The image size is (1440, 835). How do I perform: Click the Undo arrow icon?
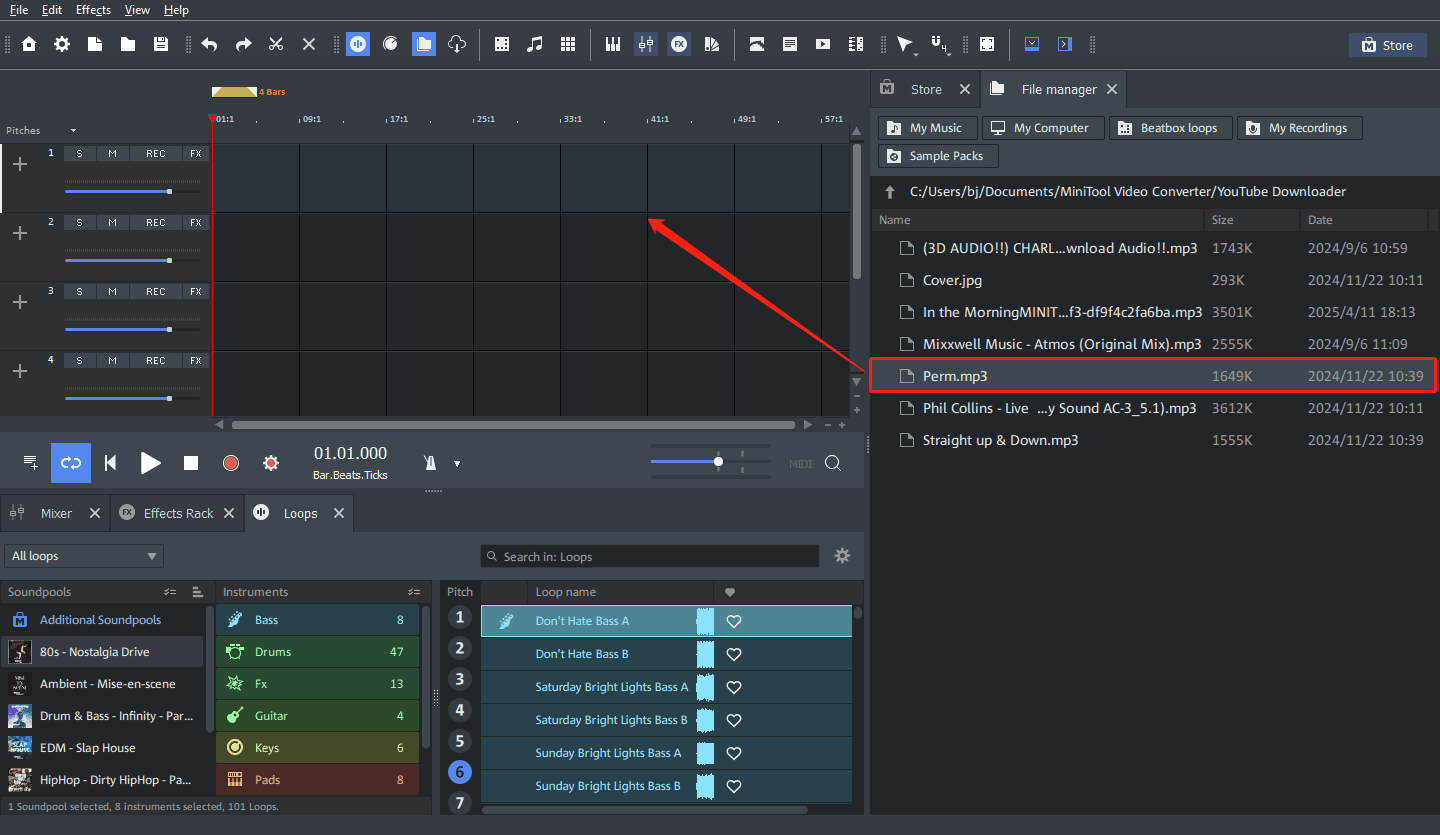tap(209, 44)
